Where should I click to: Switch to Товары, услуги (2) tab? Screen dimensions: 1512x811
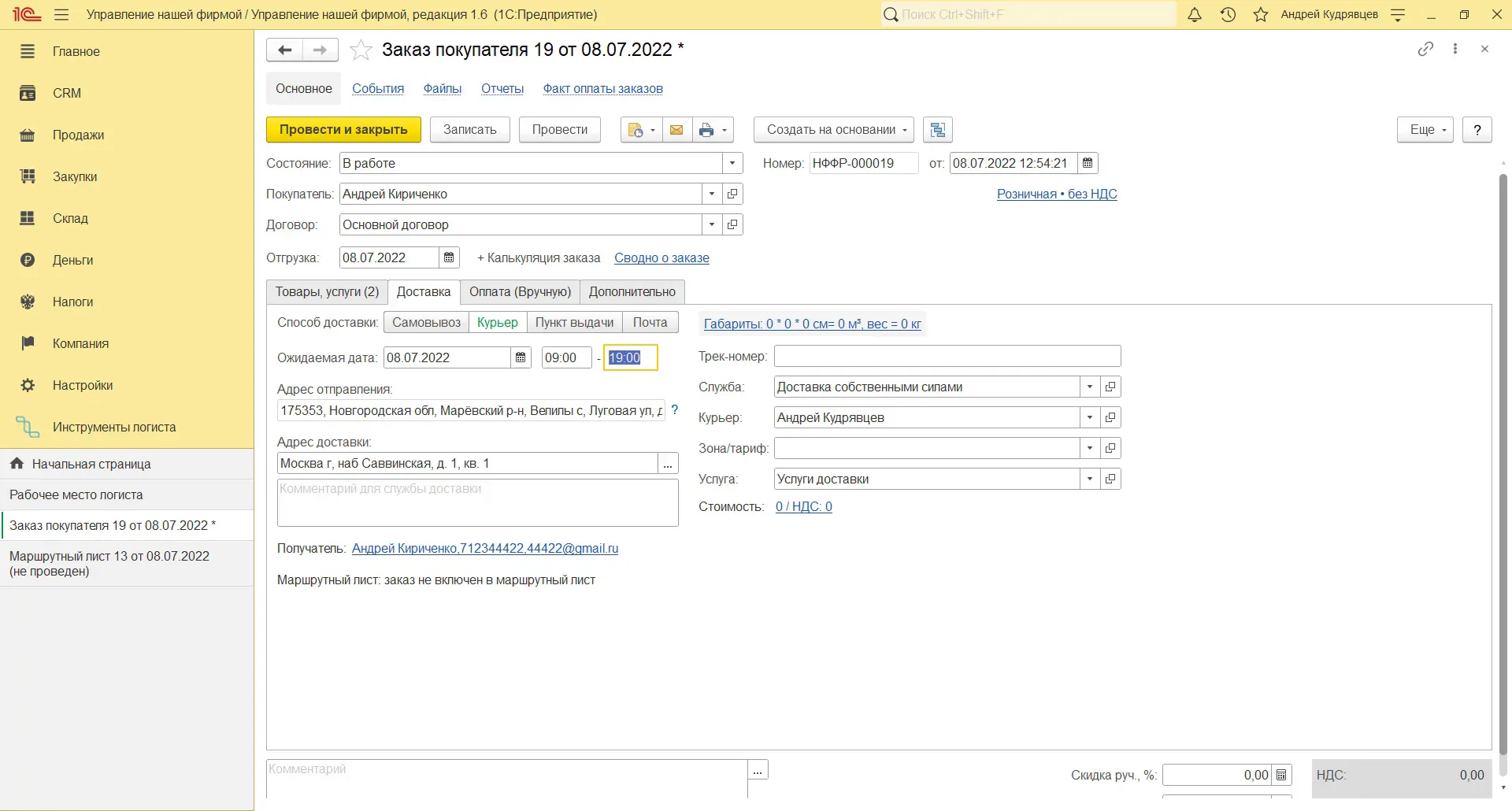pyautogui.click(x=327, y=291)
